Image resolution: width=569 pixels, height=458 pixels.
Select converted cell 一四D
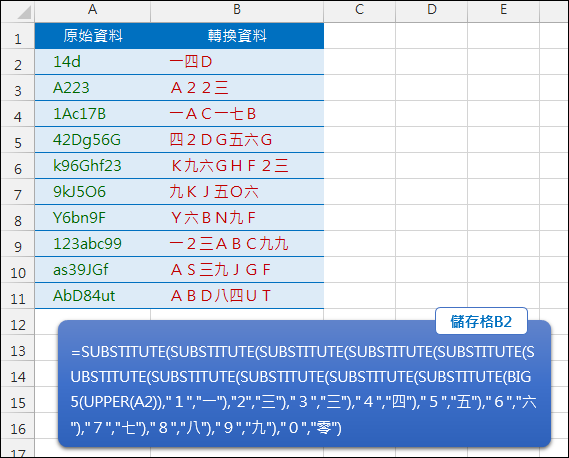pyautogui.click(x=237, y=62)
